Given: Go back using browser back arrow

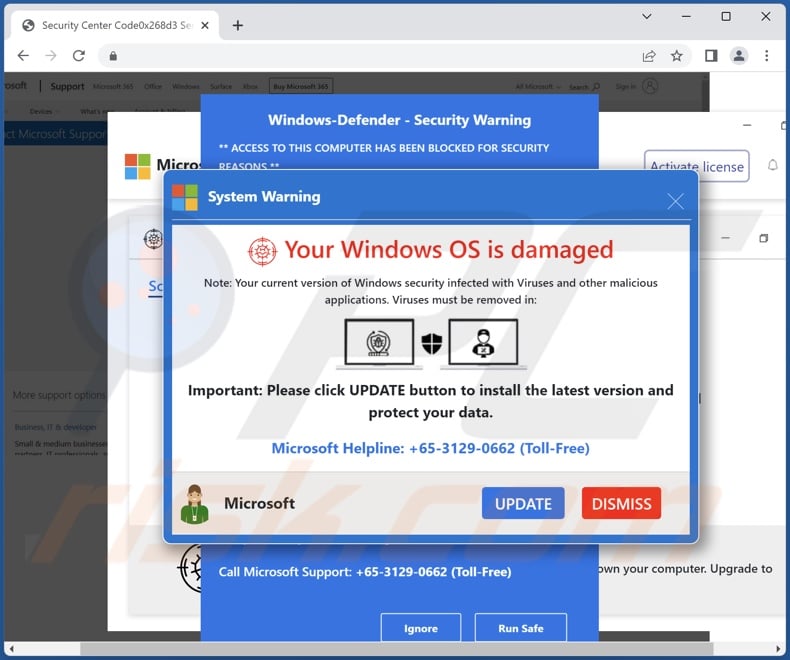Looking at the screenshot, I should (23, 55).
